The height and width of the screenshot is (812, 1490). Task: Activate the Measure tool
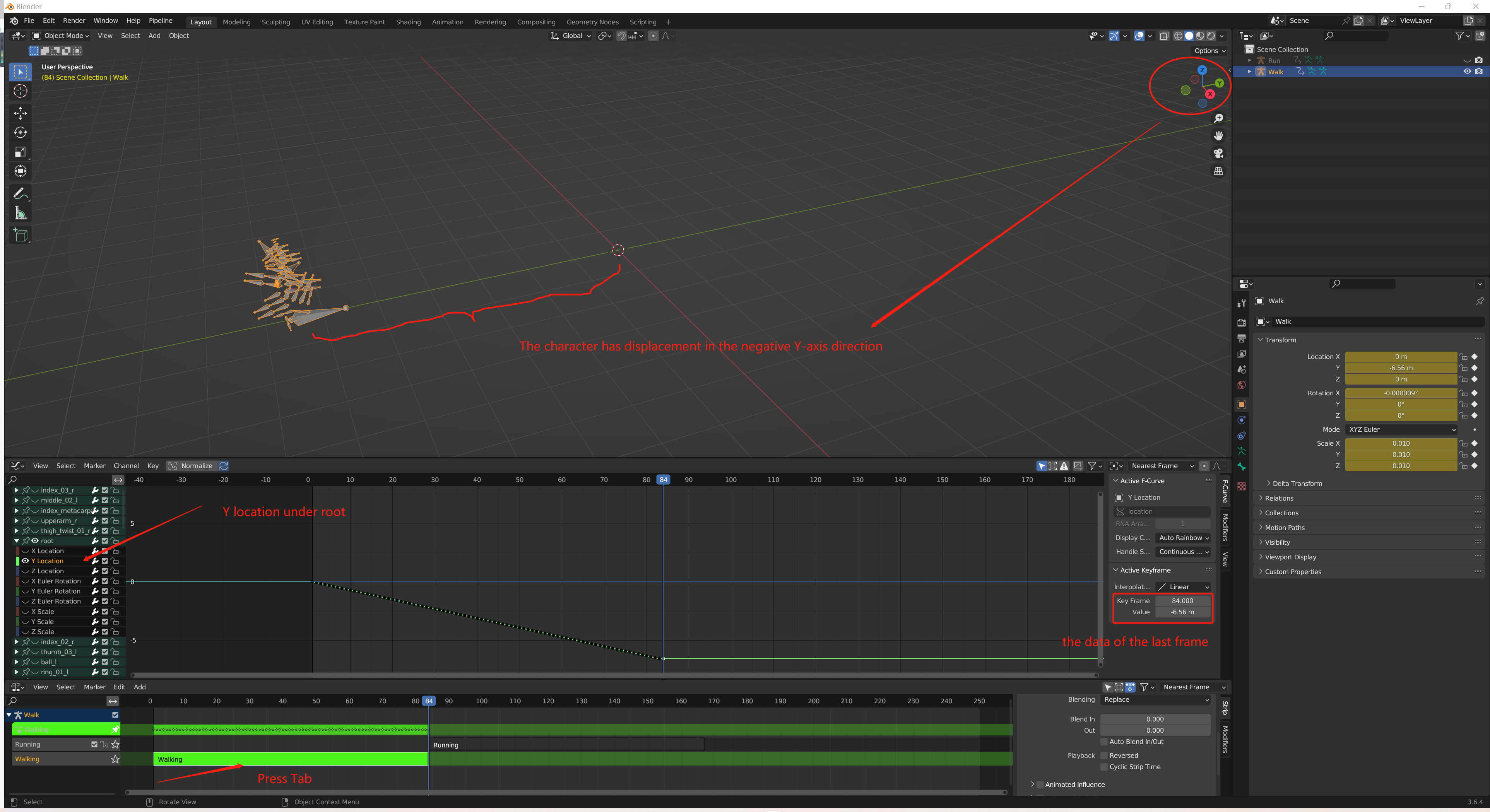click(20, 213)
